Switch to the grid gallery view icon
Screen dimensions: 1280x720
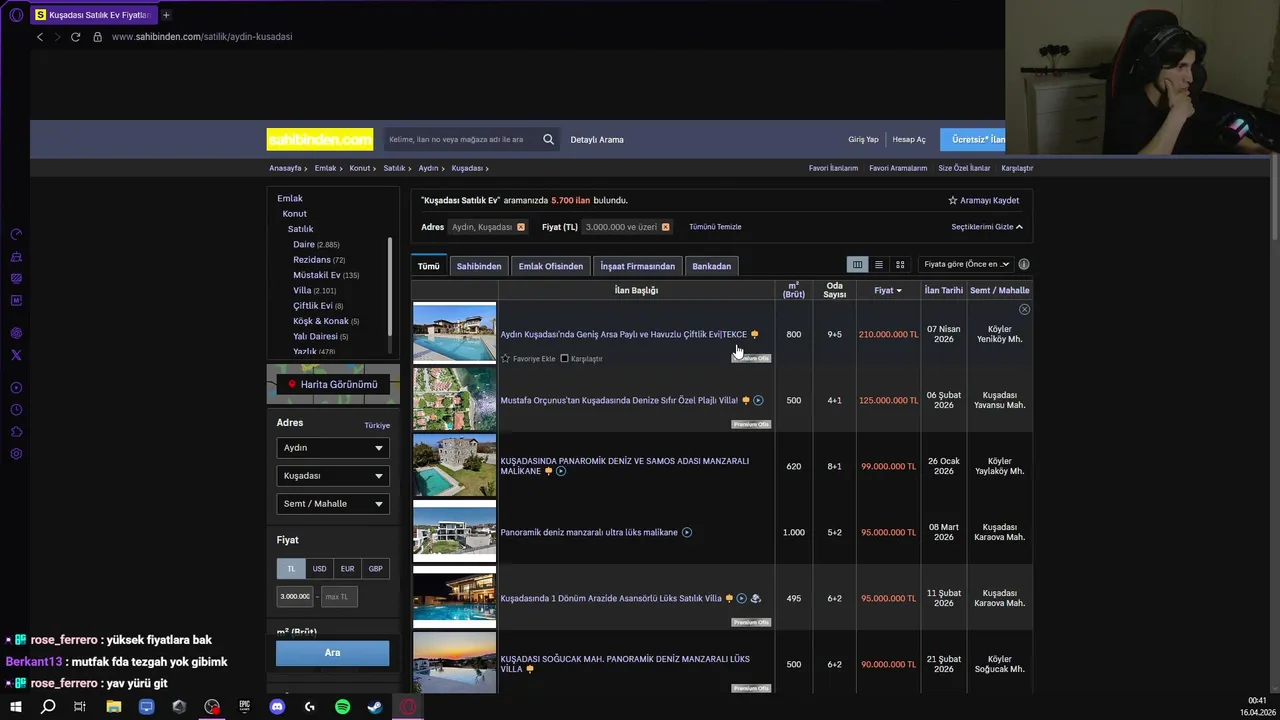tap(900, 264)
